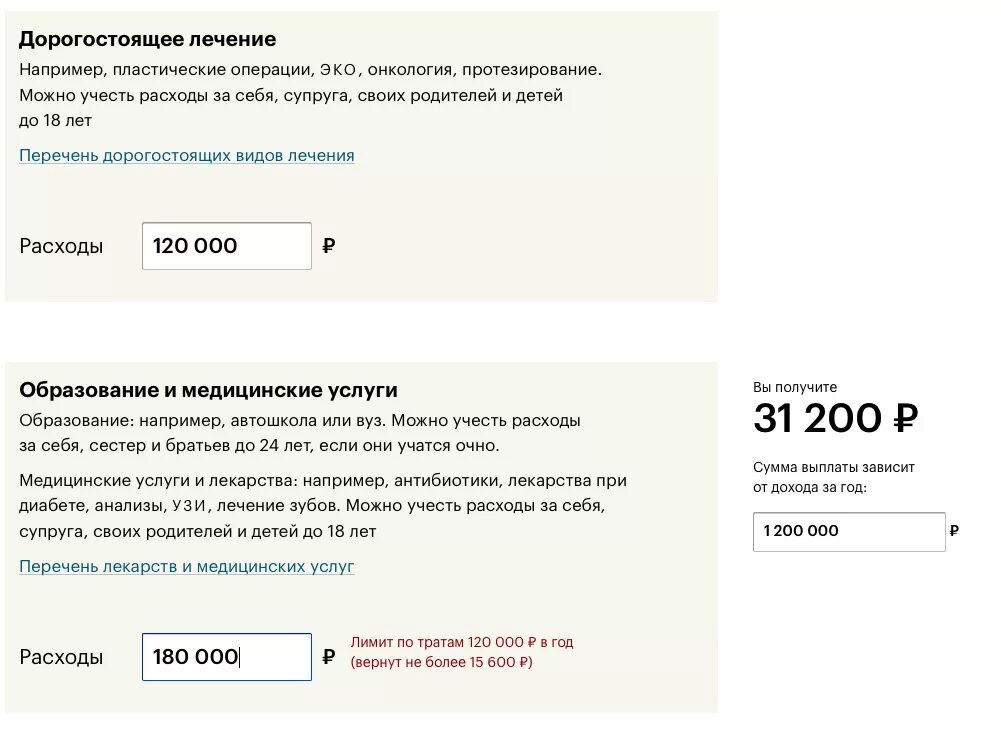Image resolution: width=1001 pixels, height=733 pixels.
Task: Focus the expenses field containing 120 000
Action: pyautogui.click(x=227, y=246)
